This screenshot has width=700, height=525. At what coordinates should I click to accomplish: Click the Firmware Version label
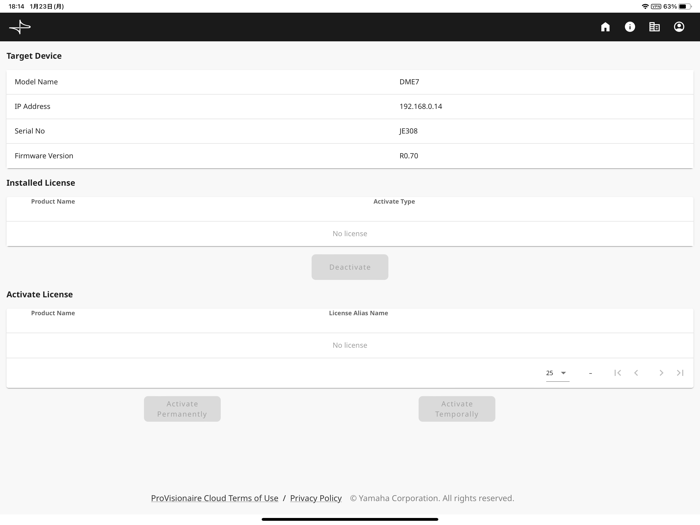point(44,156)
